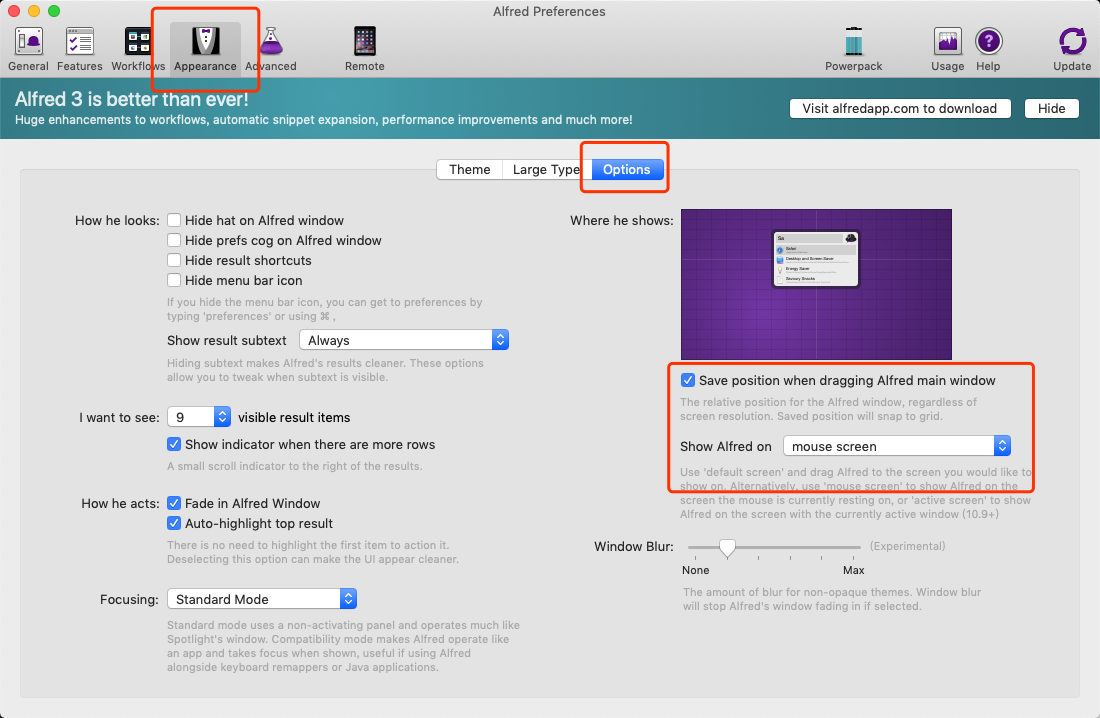Toggle Hide menu bar icon checkbox

click(174, 280)
